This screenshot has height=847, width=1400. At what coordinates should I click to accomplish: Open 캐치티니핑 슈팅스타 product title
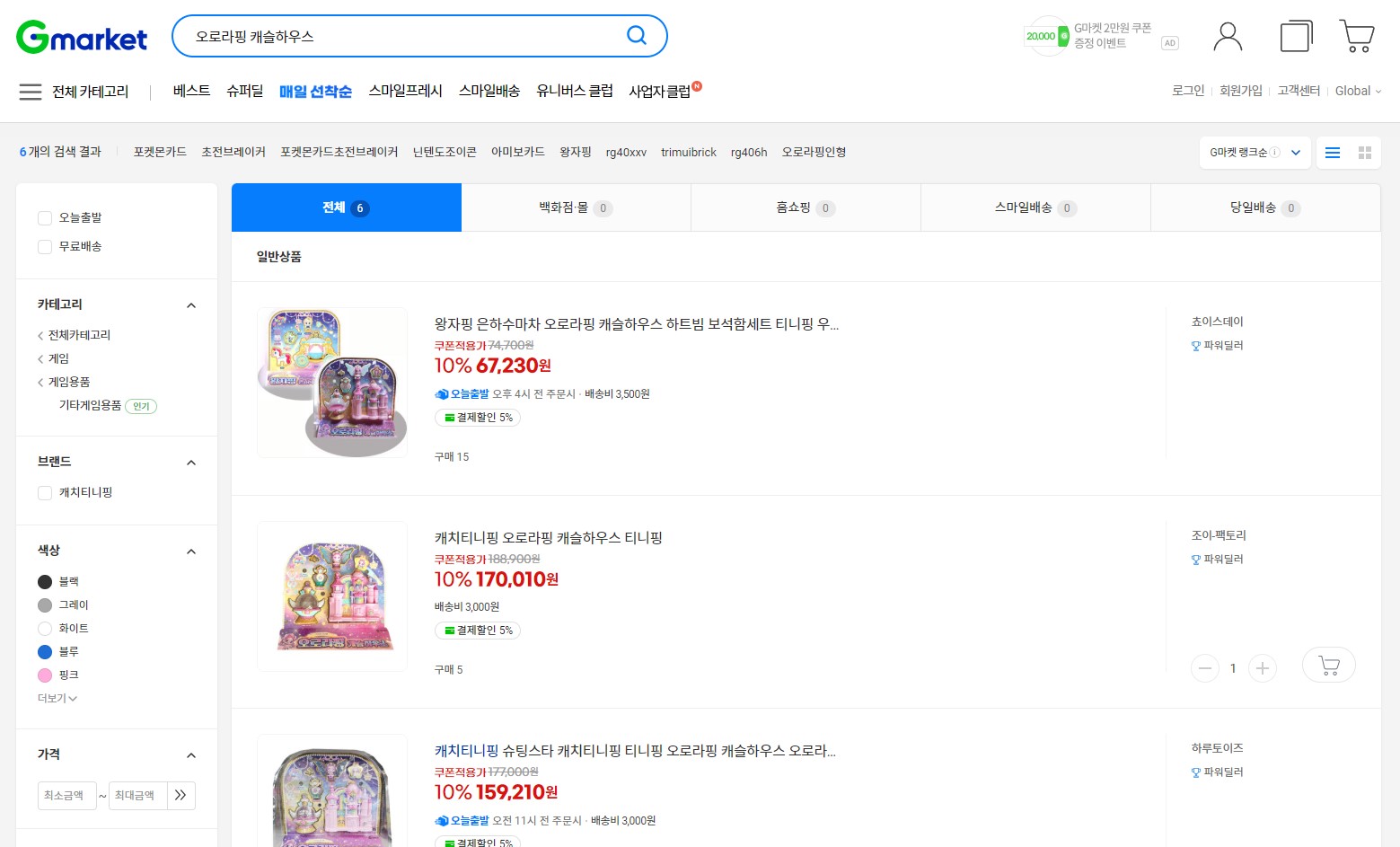tap(635, 751)
